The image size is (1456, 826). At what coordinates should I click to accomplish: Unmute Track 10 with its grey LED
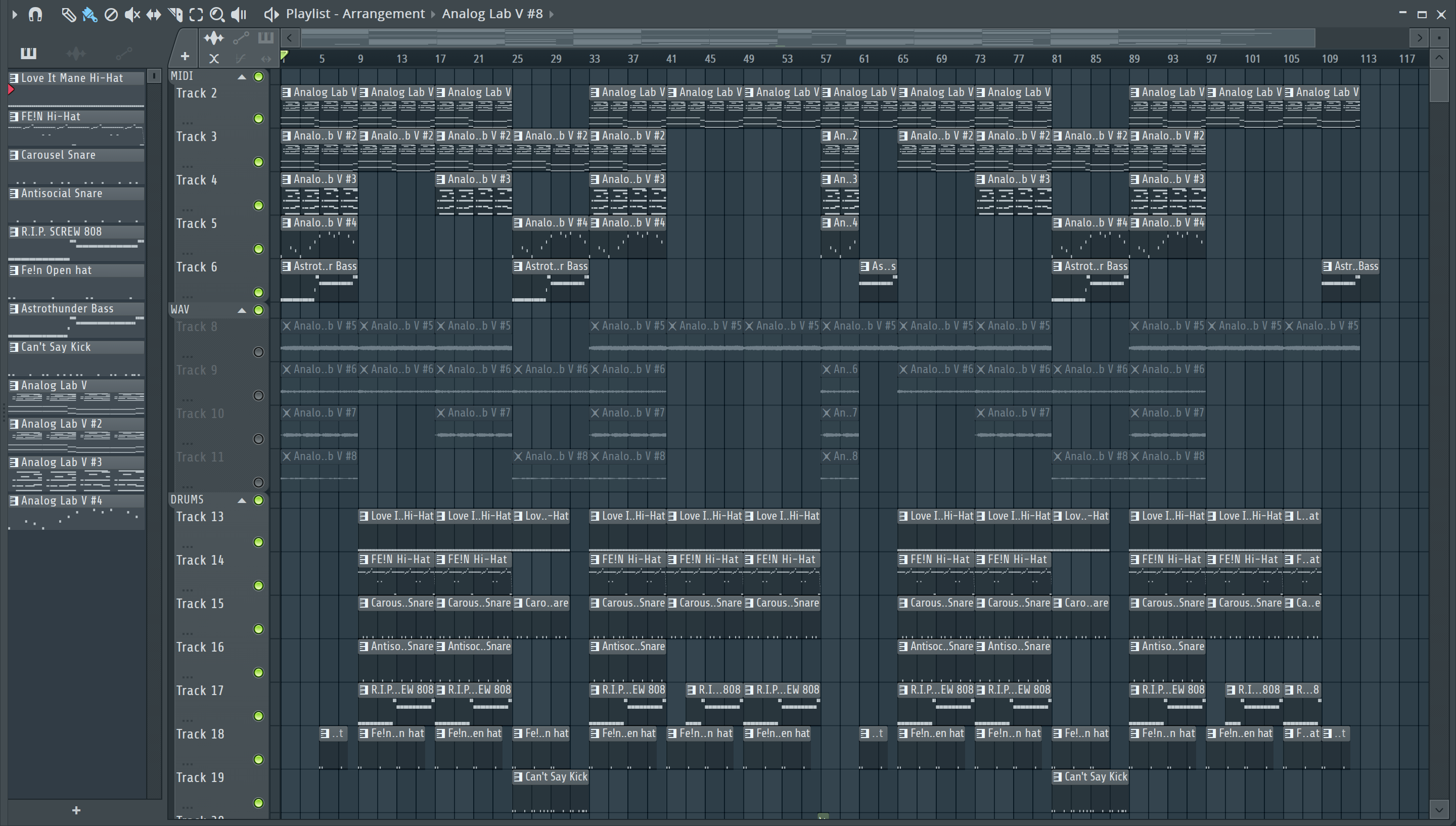pos(259,439)
